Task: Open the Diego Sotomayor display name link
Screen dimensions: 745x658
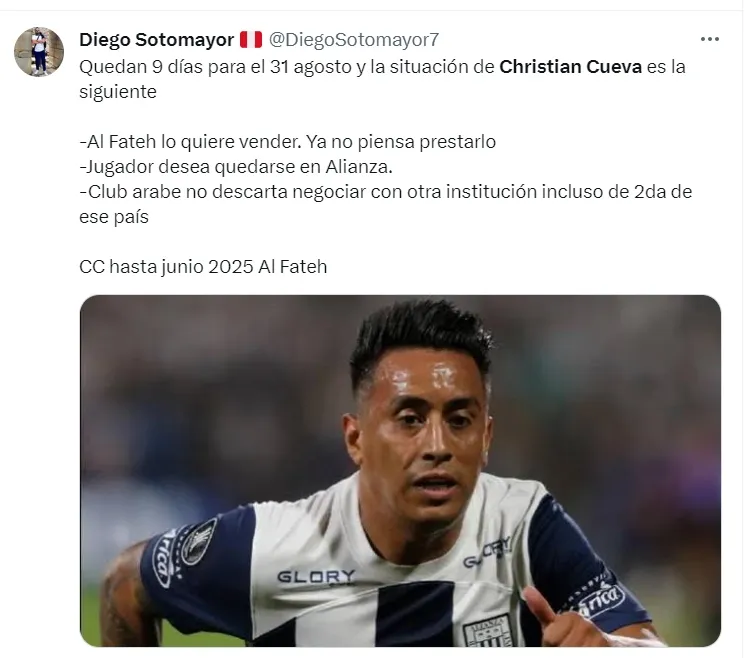Action: (x=156, y=40)
